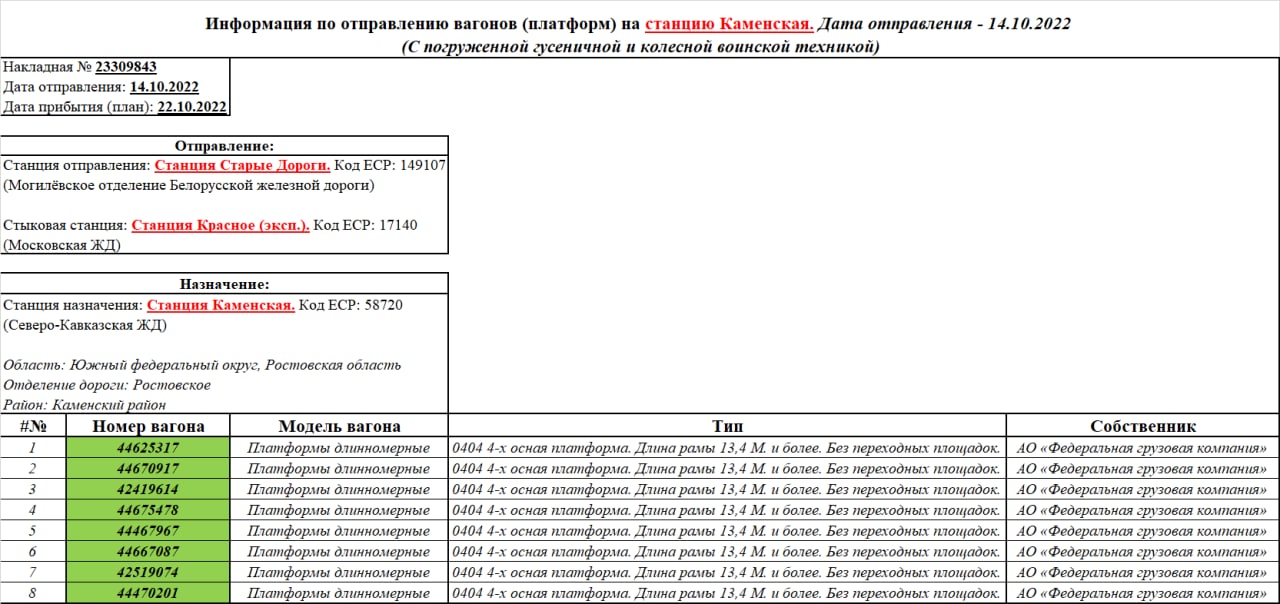Select wagon number 44667087 cell
Viewport: 1280px width, 604px height.
pos(148,552)
